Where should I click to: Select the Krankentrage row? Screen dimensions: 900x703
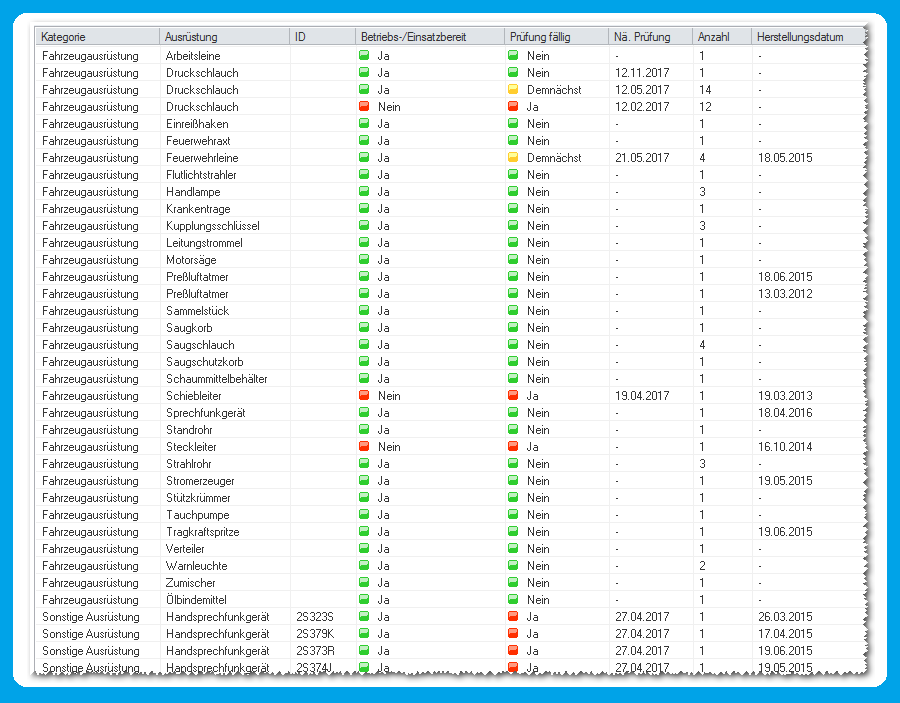coord(200,209)
